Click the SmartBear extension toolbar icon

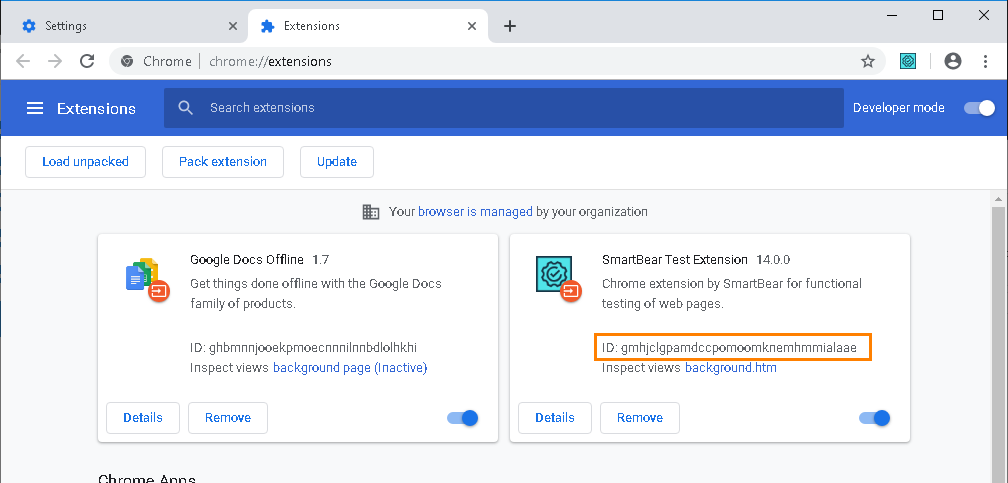pyautogui.click(x=908, y=61)
